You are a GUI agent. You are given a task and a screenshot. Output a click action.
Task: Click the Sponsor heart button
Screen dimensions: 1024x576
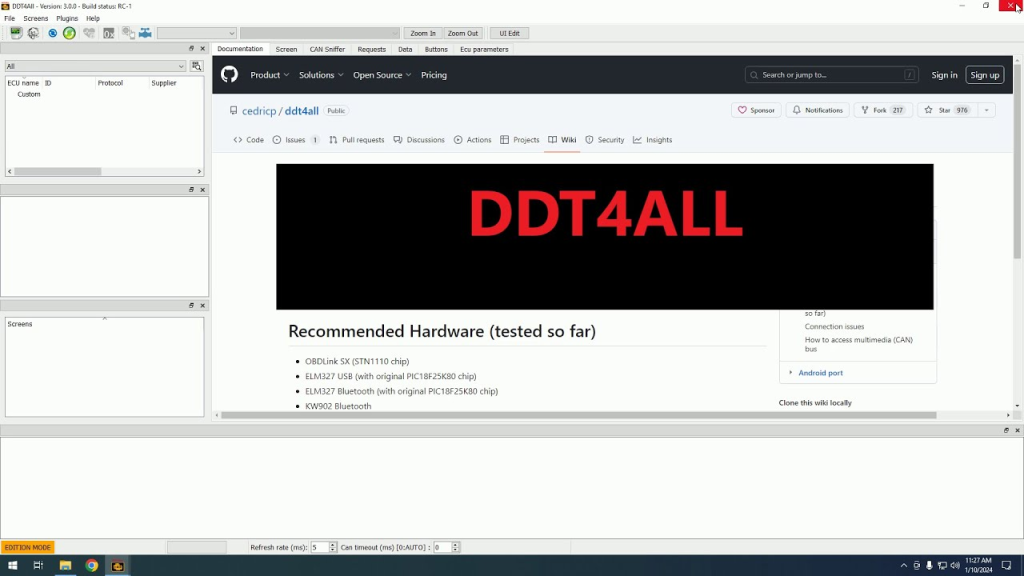(756, 110)
